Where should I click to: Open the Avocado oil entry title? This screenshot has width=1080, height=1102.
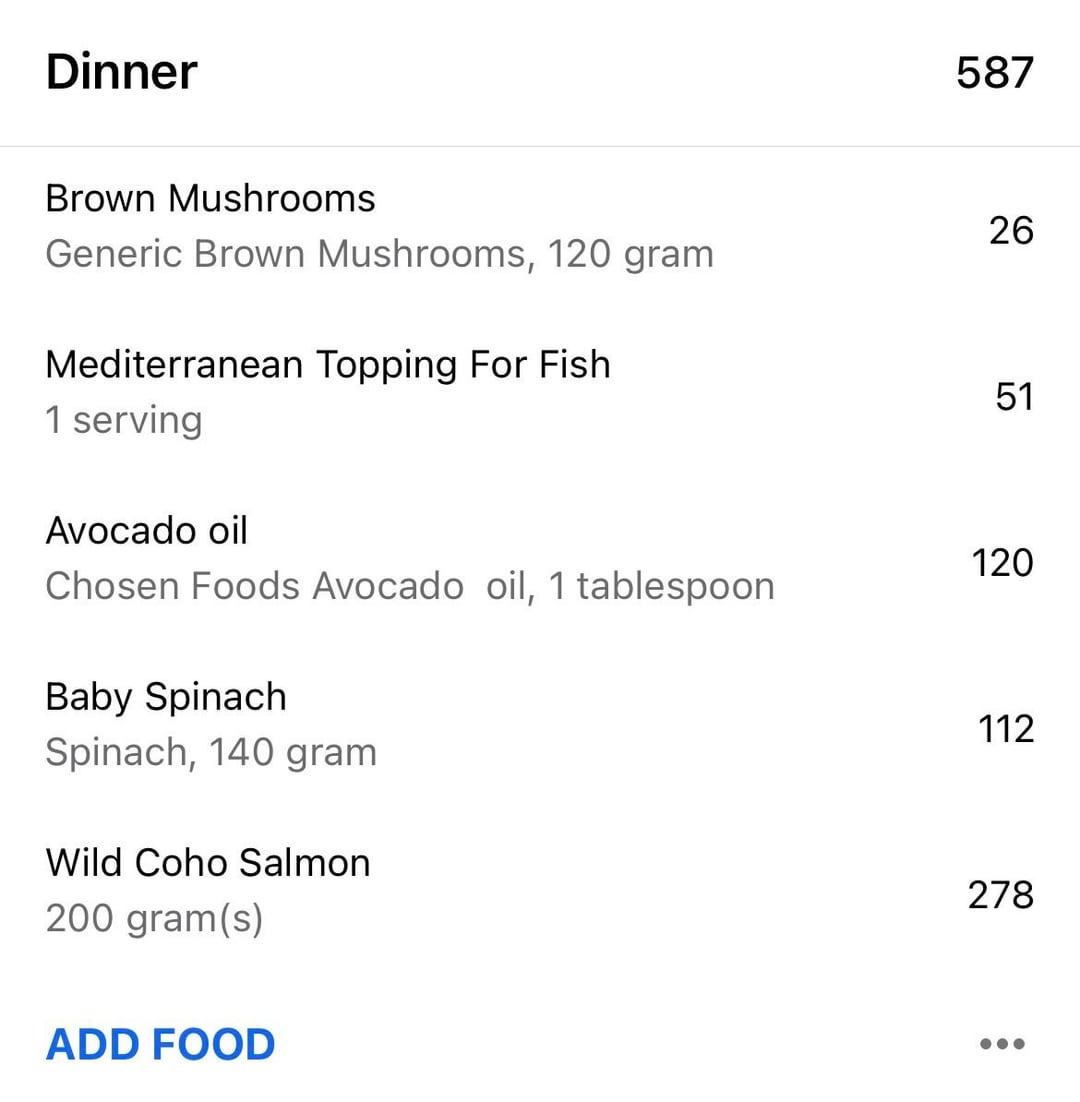click(x=146, y=530)
